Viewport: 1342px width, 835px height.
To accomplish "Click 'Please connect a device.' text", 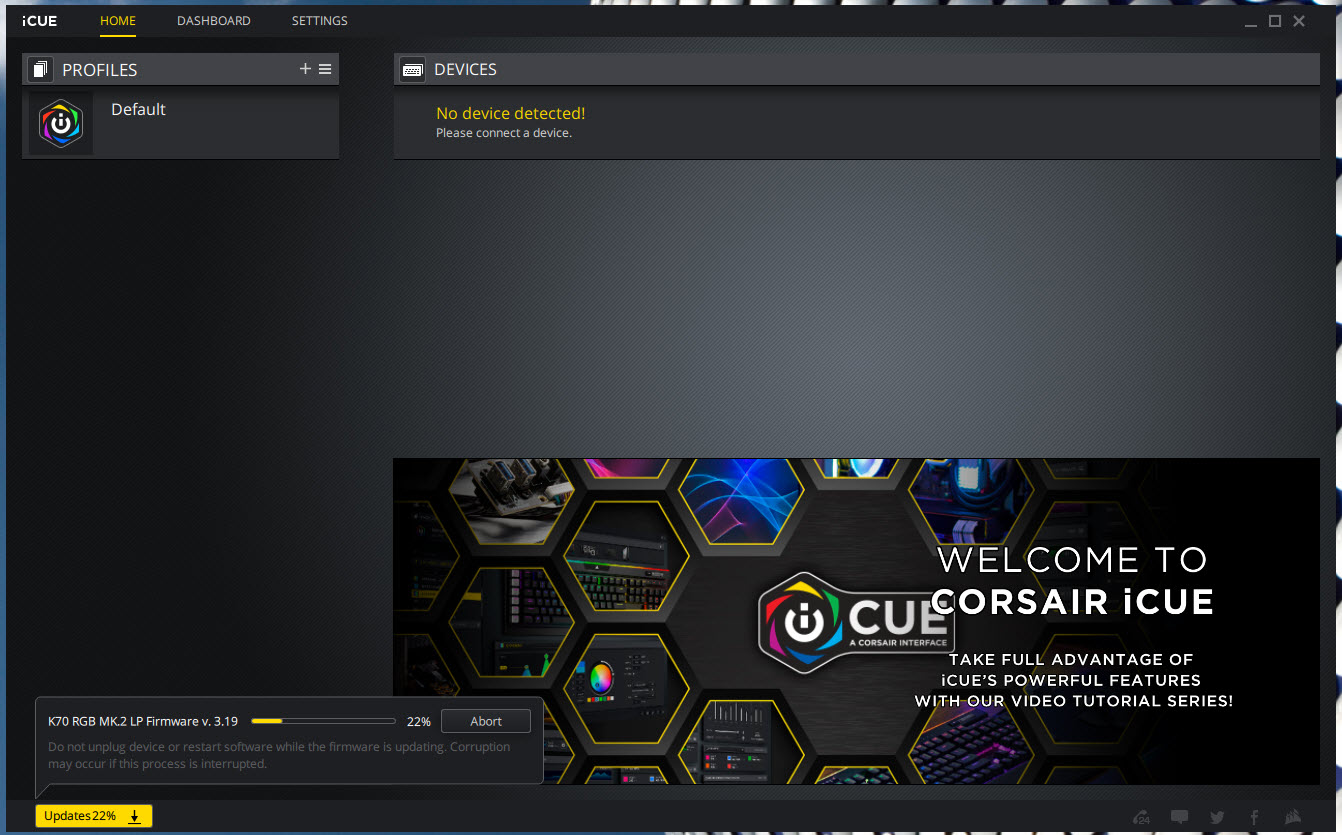I will coord(504,133).
